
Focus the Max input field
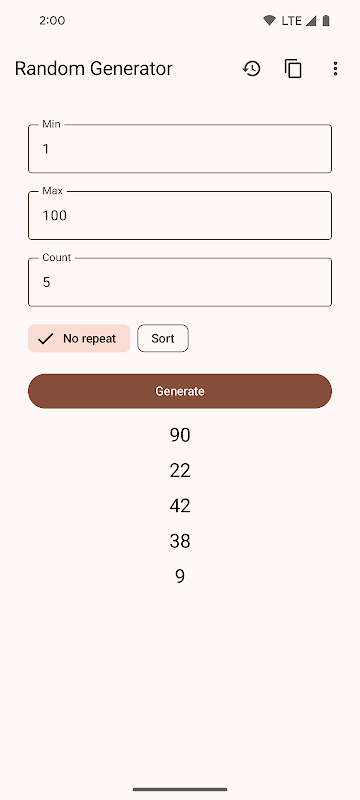click(180, 215)
